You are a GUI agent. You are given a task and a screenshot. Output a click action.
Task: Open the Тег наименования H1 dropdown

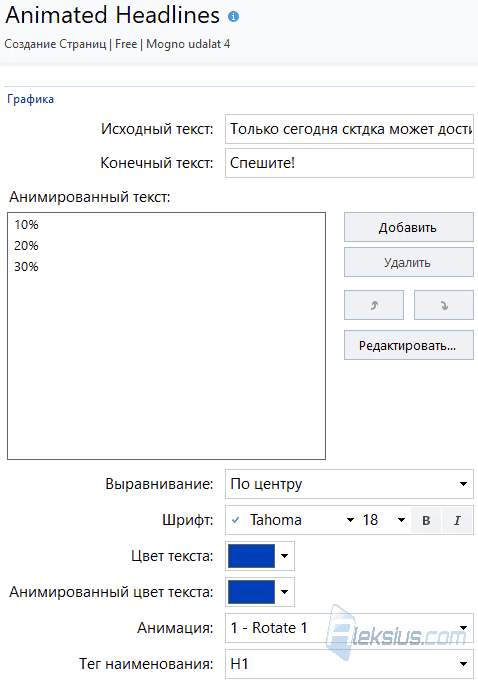(x=349, y=664)
